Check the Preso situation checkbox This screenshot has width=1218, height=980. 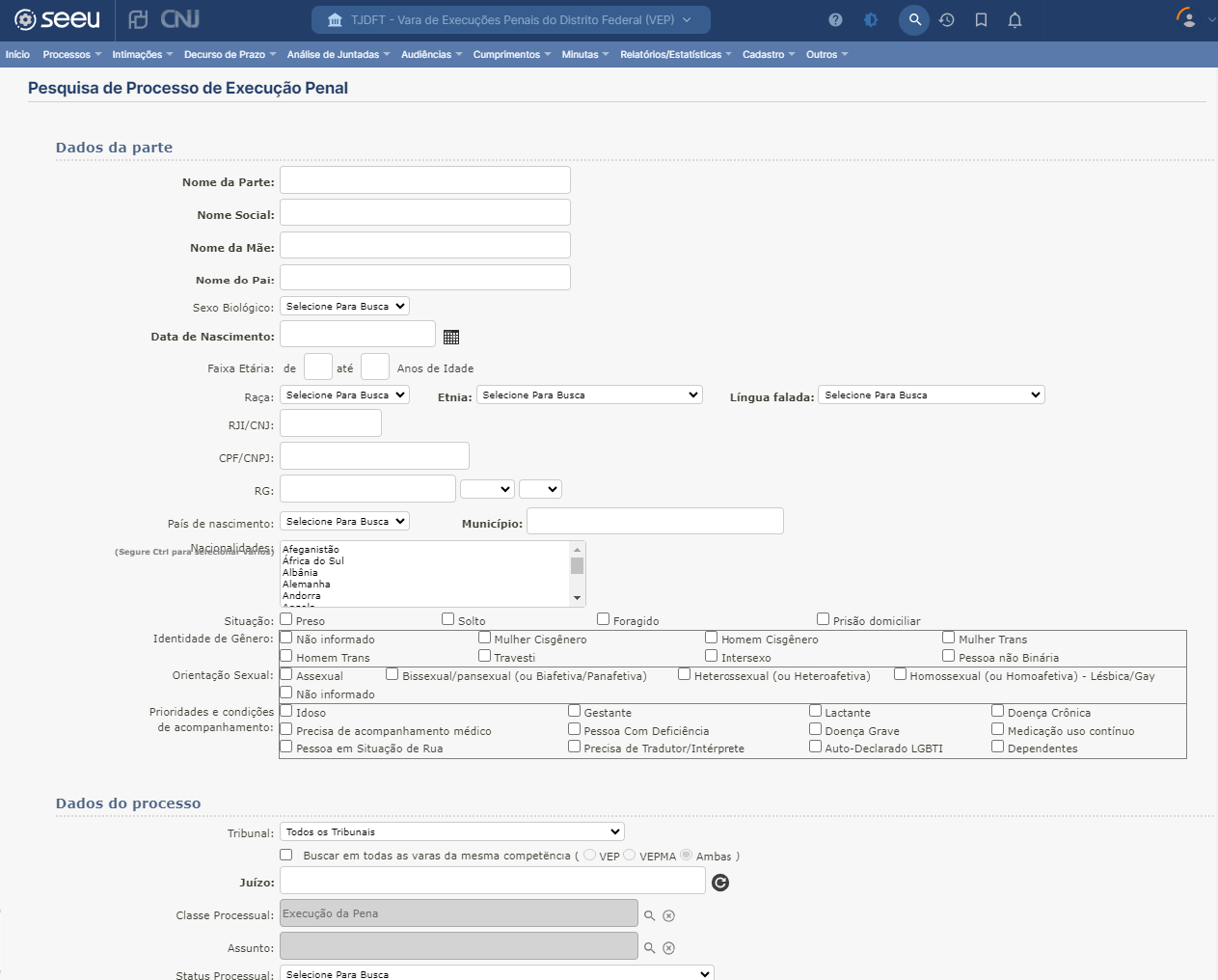286,619
